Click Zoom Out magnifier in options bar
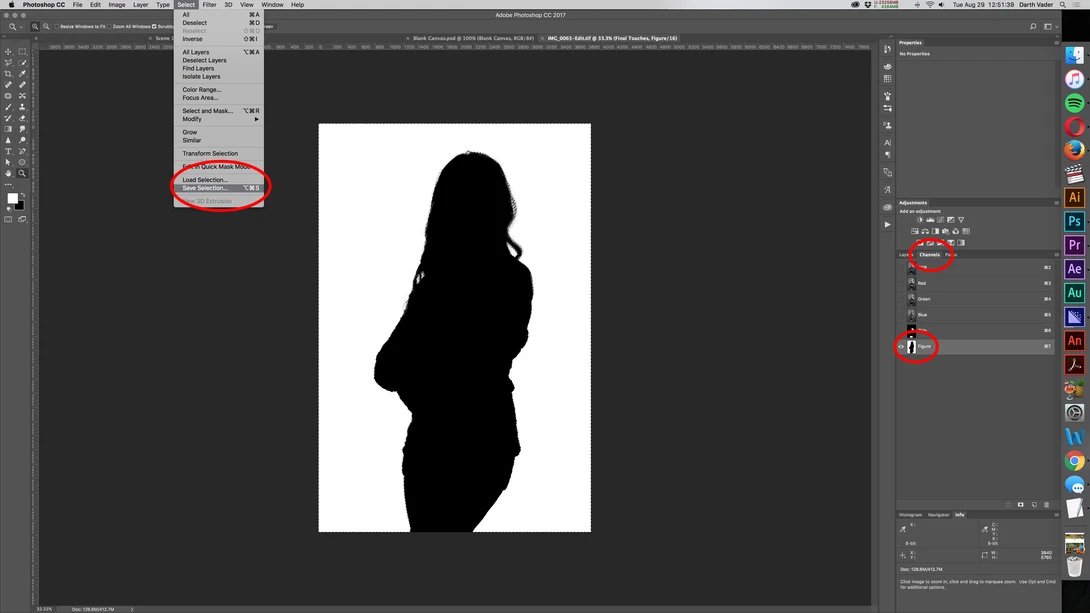1090x613 pixels. coord(47,26)
